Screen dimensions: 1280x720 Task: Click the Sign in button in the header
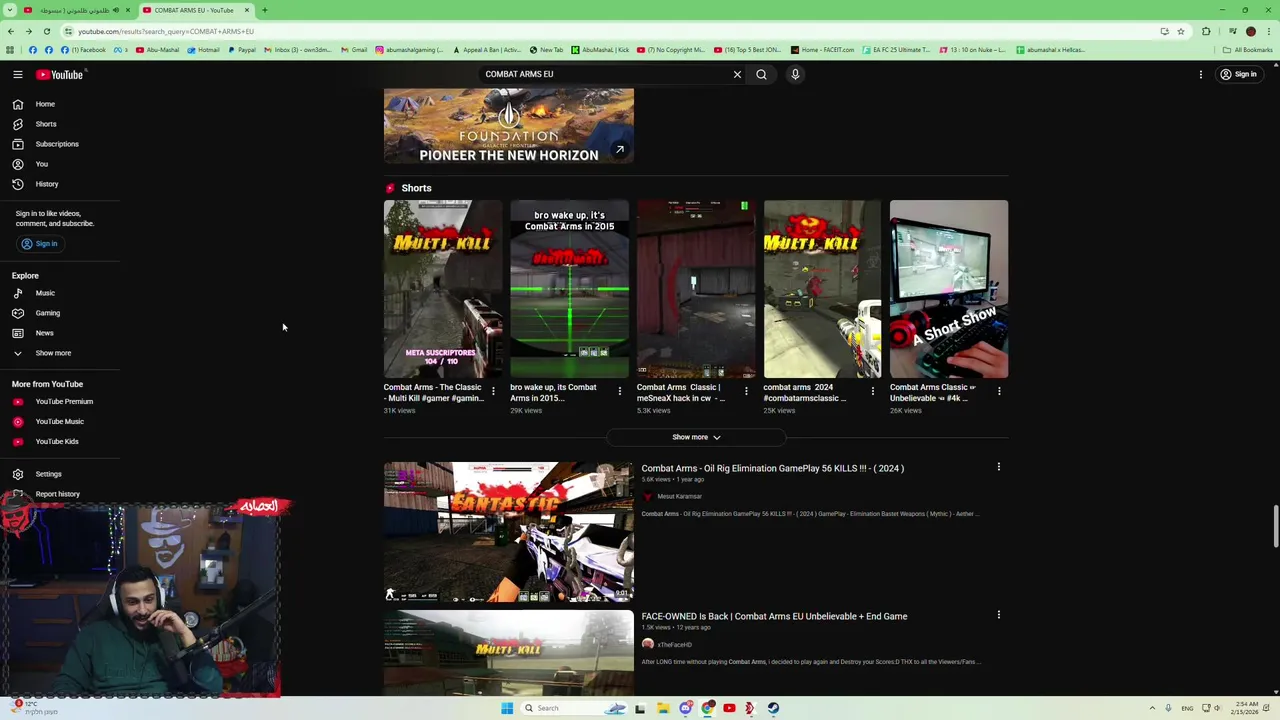[x=1238, y=74]
